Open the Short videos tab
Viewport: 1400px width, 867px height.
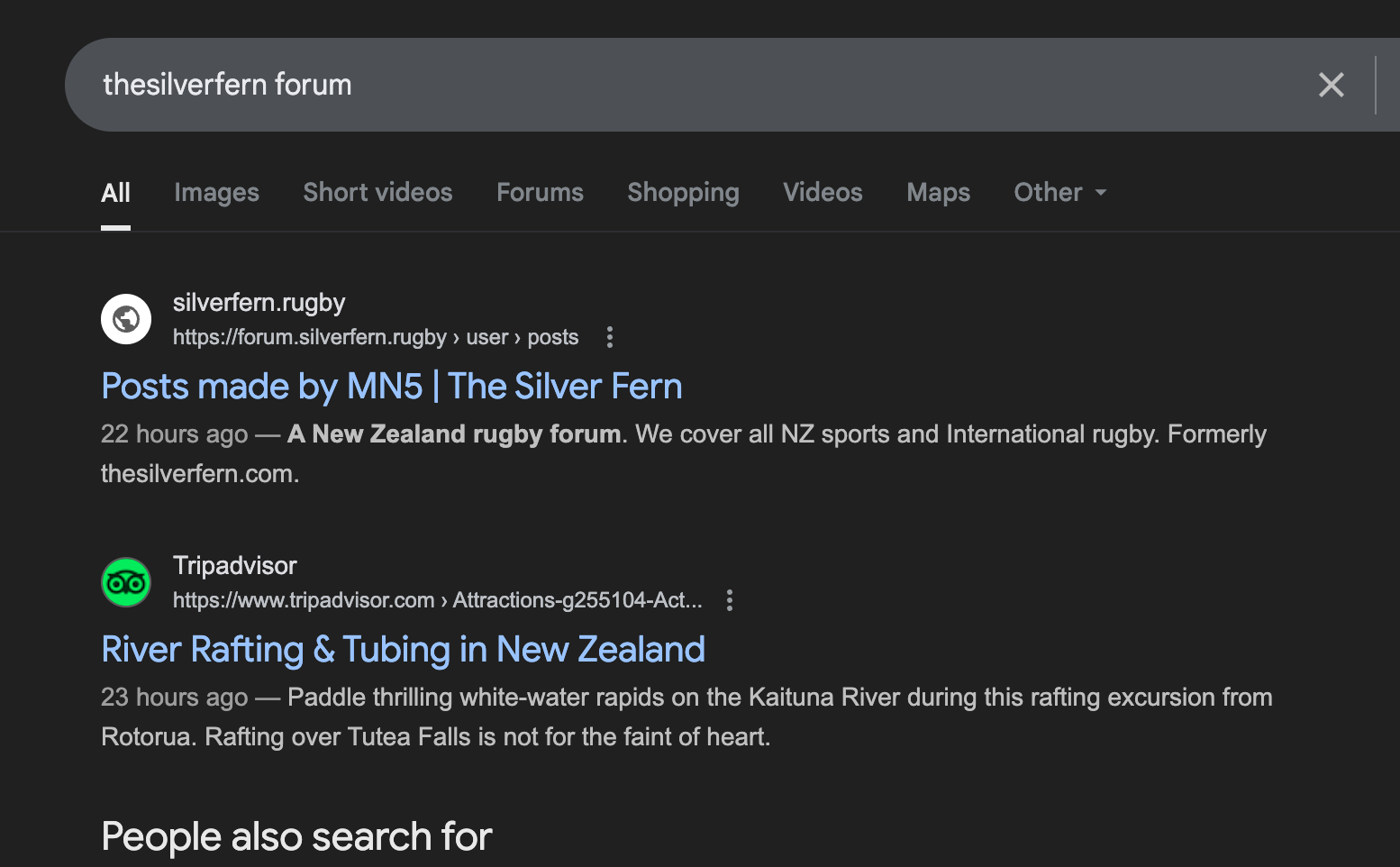tap(377, 192)
